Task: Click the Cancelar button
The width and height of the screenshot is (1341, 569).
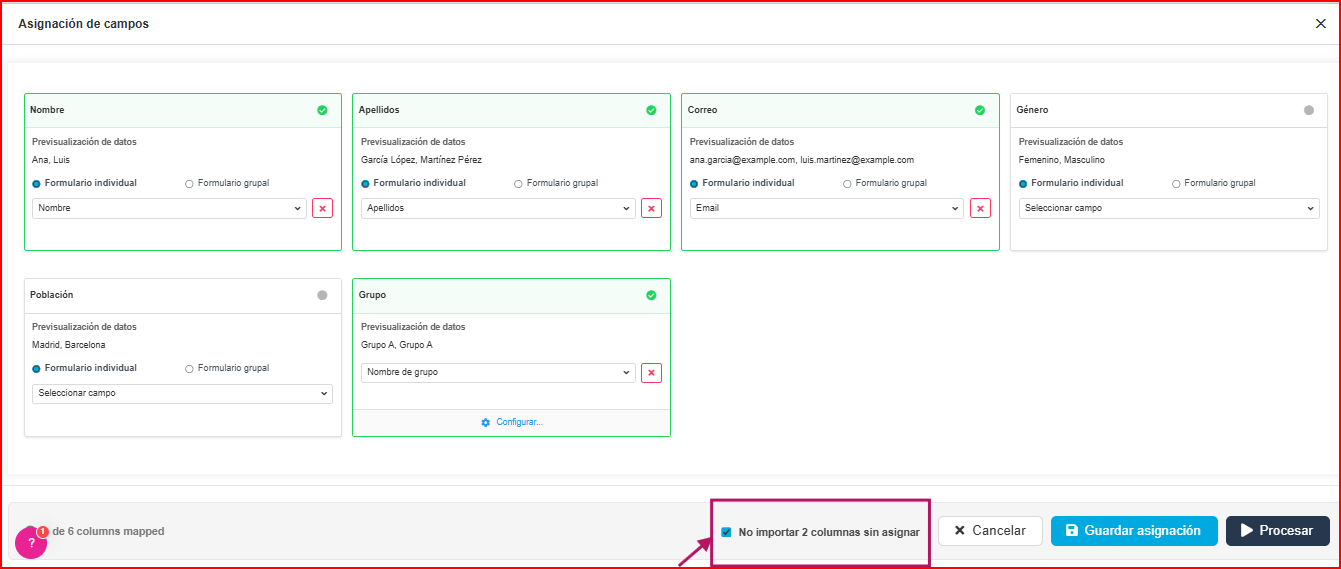Action: [x=990, y=531]
